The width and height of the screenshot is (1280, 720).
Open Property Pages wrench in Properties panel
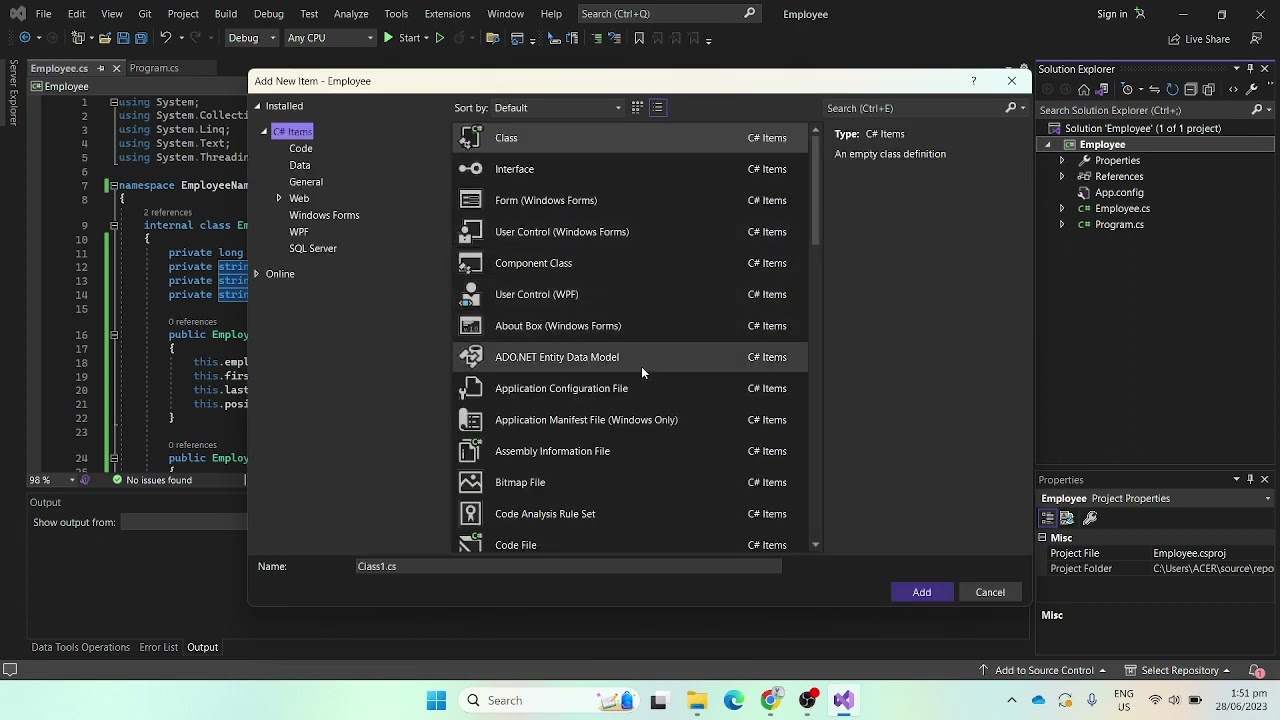(x=1090, y=518)
